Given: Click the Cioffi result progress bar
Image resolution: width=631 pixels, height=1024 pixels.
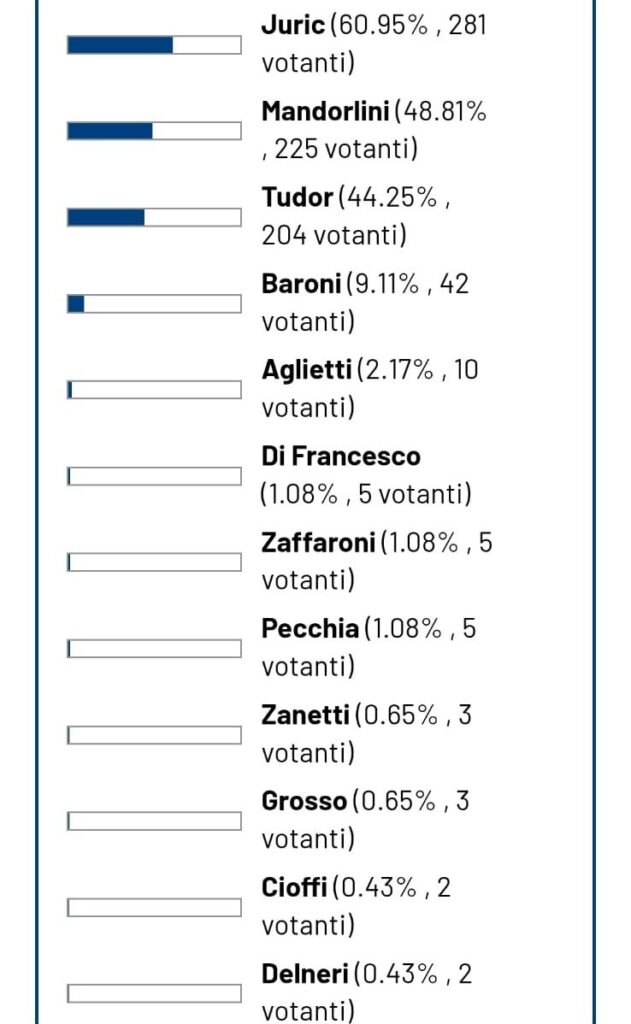Looking at the screenshot, I should 154,907.
